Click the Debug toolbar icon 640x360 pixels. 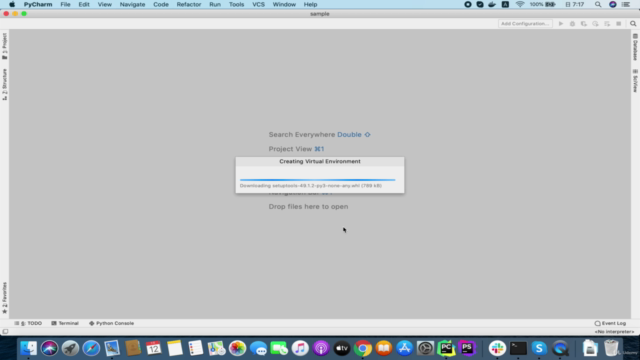(x=572, y=24)
